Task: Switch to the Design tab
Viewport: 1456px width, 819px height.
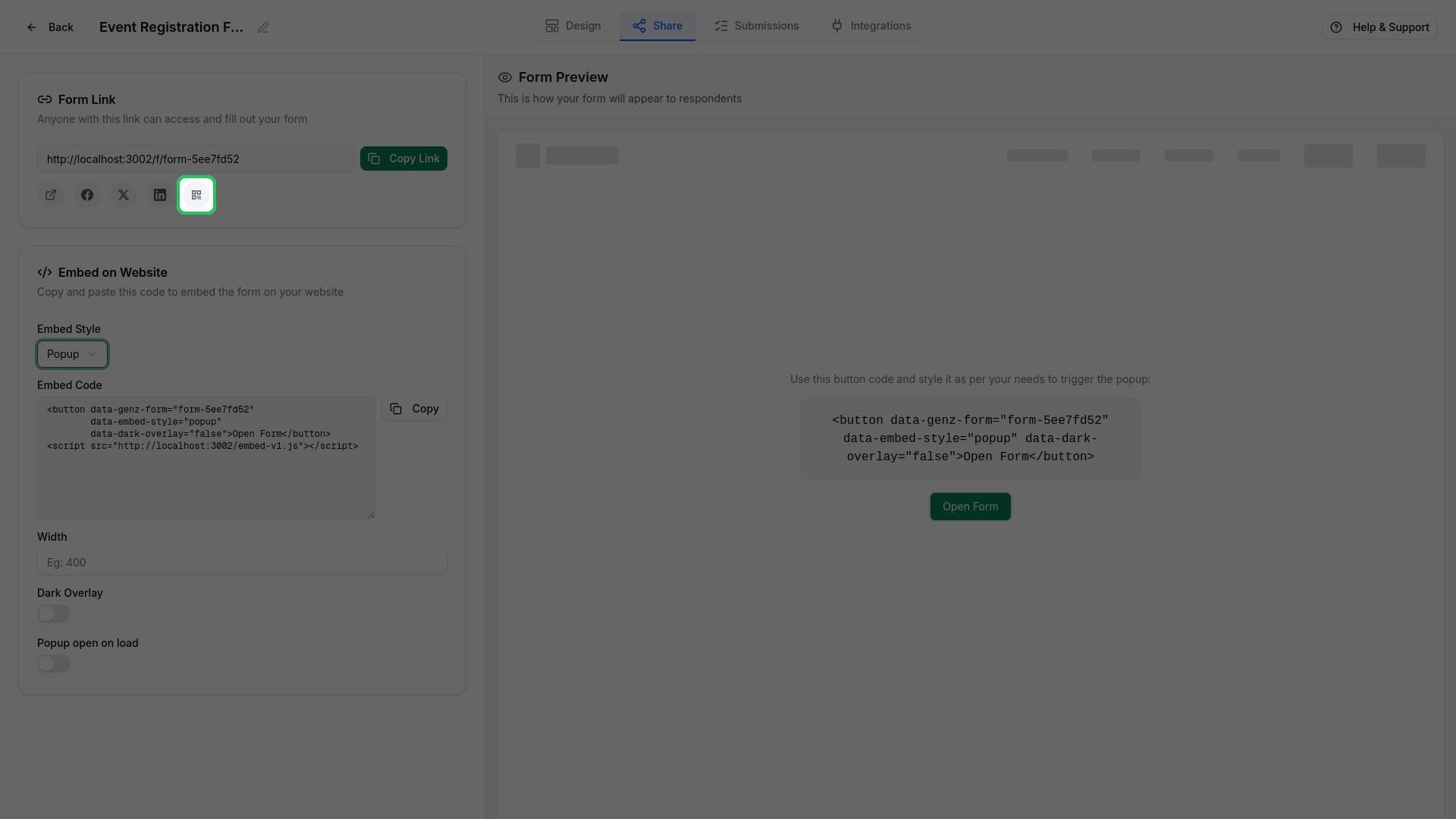Action: 573,26
